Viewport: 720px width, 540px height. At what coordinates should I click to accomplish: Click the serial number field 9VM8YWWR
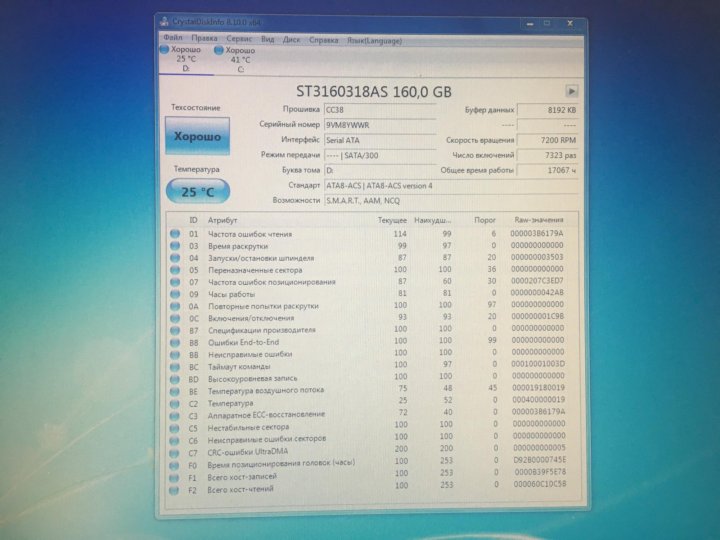(x=380, y=125)
